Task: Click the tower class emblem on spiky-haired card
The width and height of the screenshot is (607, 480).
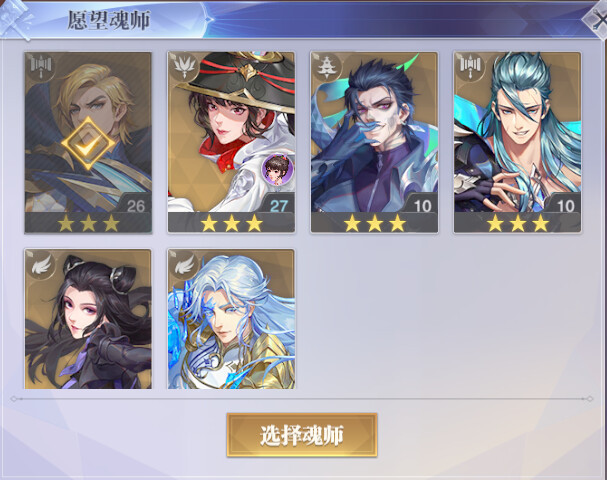Action: tap(328, 67)
